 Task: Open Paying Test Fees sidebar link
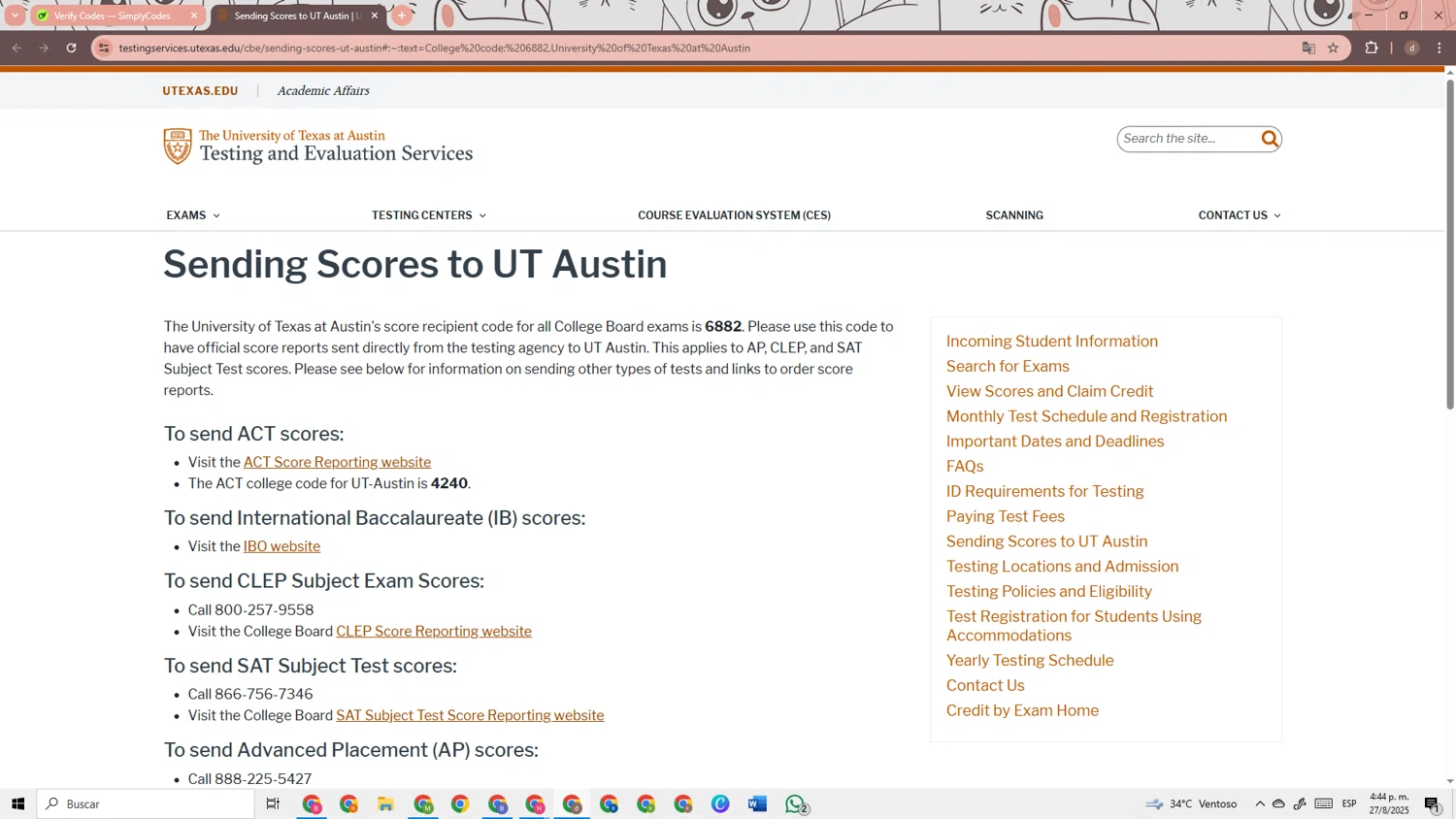[1006, 516]
